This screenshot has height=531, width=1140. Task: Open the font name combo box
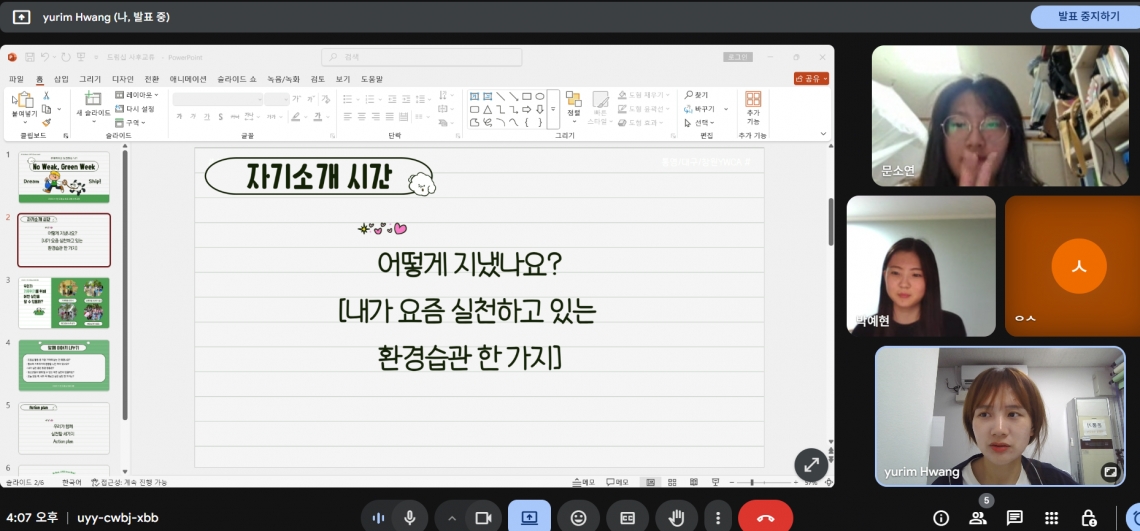click(x=218, y=99)
